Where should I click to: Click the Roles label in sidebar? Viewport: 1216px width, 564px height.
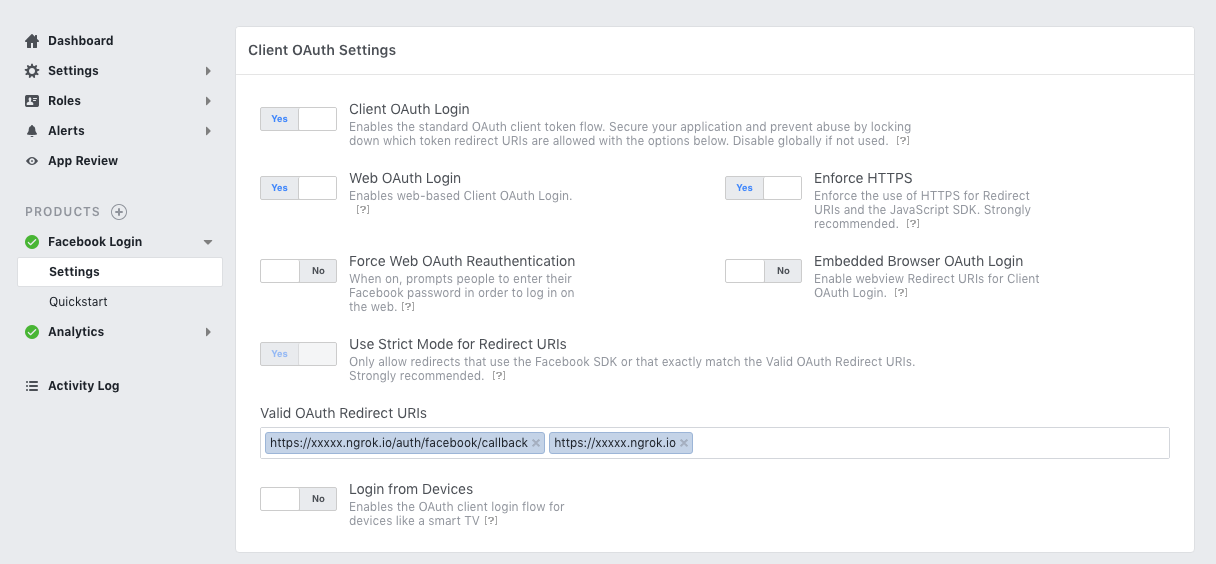(64, 101)
